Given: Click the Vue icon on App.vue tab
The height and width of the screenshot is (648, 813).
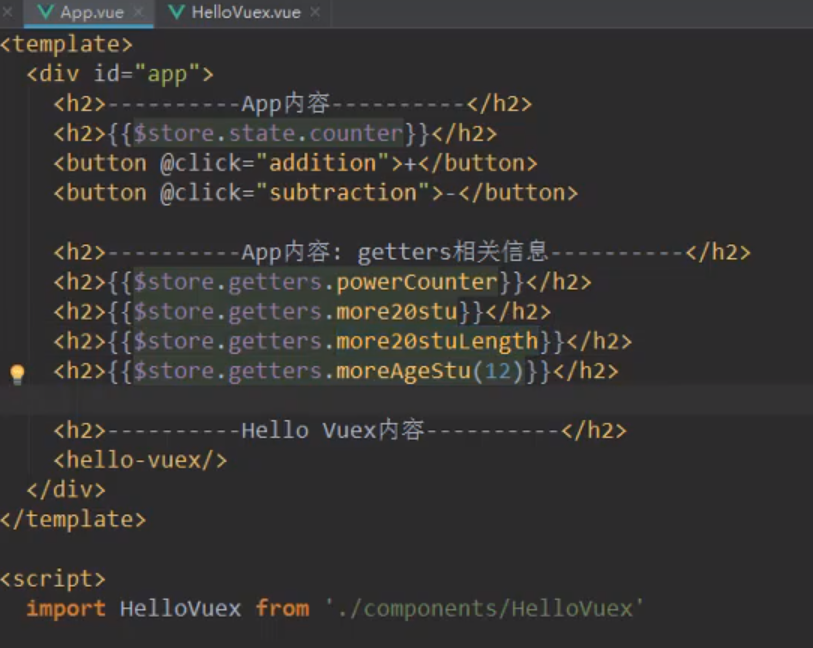Looking at the screenshot, I should click(46, 12).
